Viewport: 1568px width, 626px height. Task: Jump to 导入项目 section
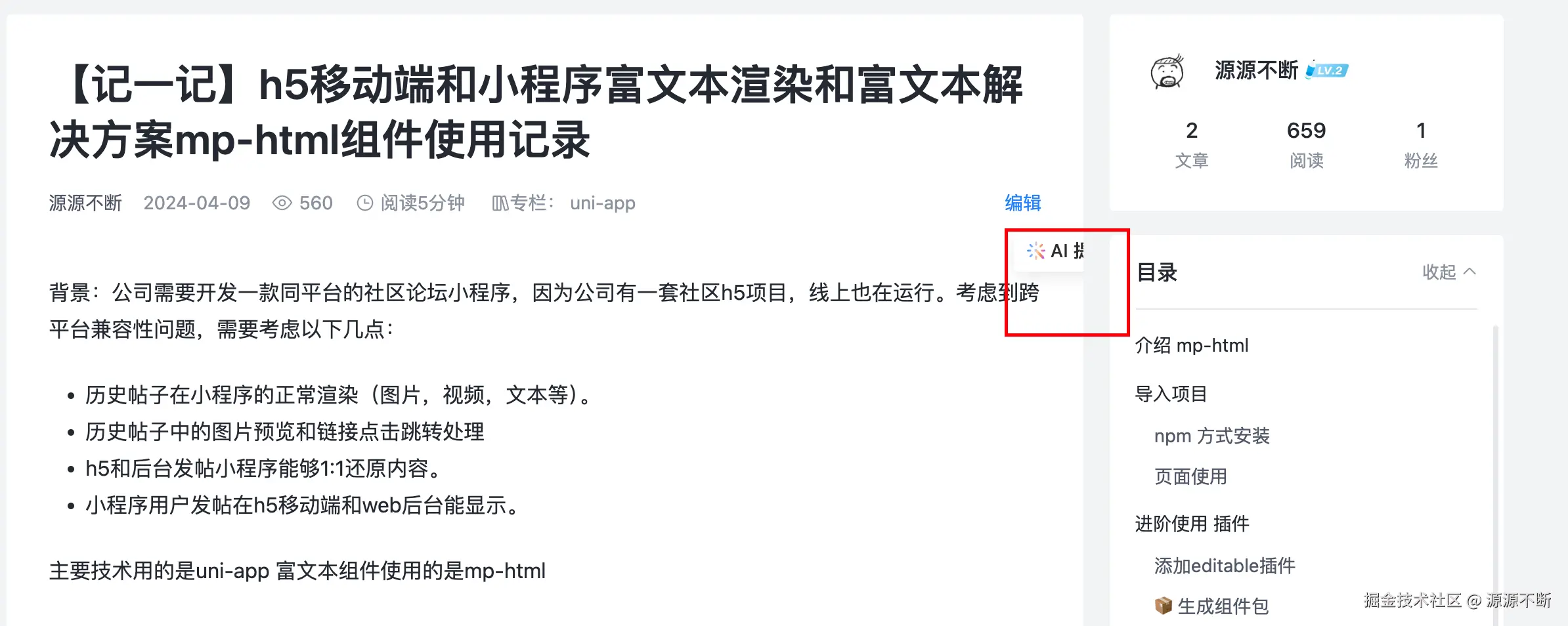tap(1171, 394)
